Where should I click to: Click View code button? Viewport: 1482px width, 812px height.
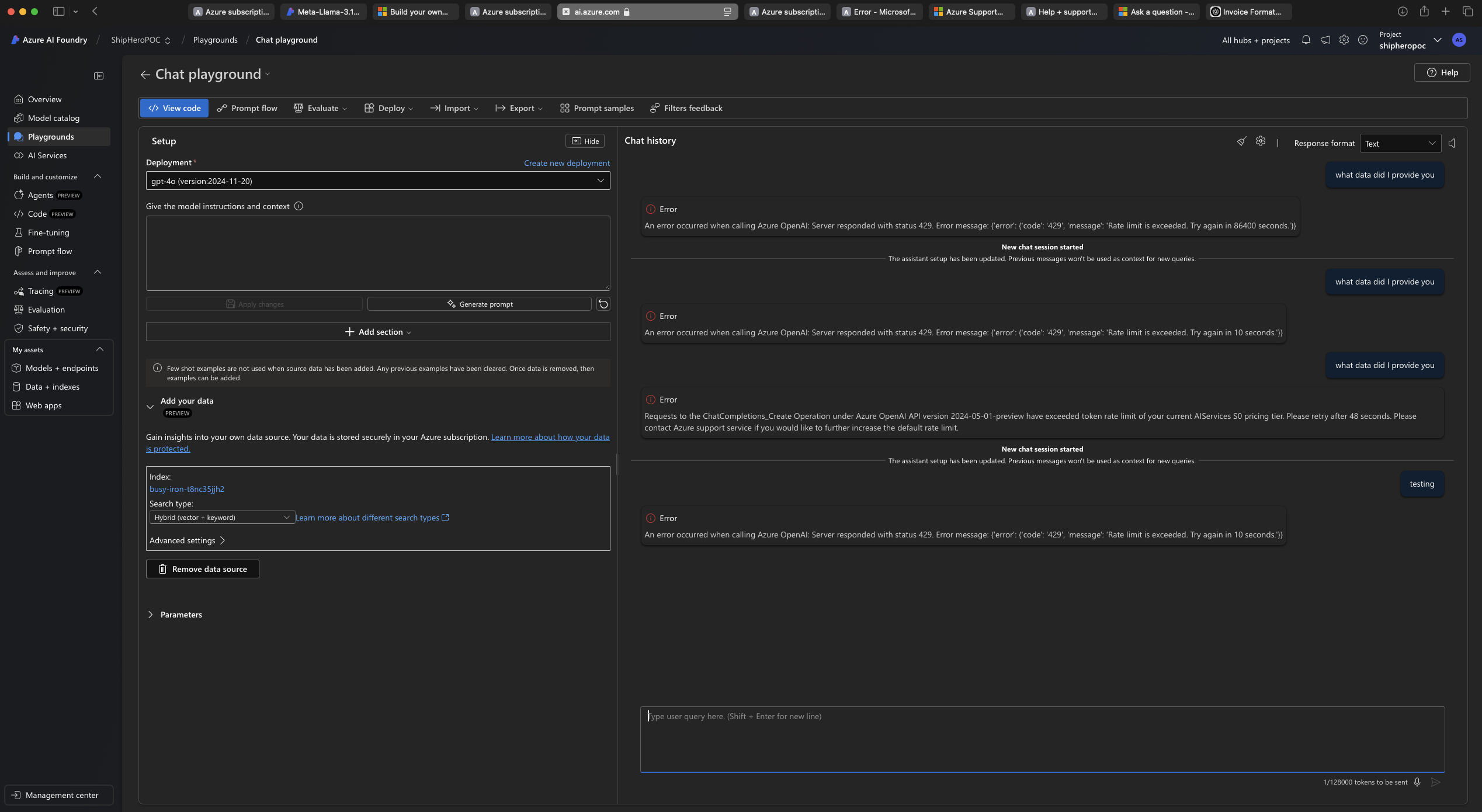tap(174, 108)
